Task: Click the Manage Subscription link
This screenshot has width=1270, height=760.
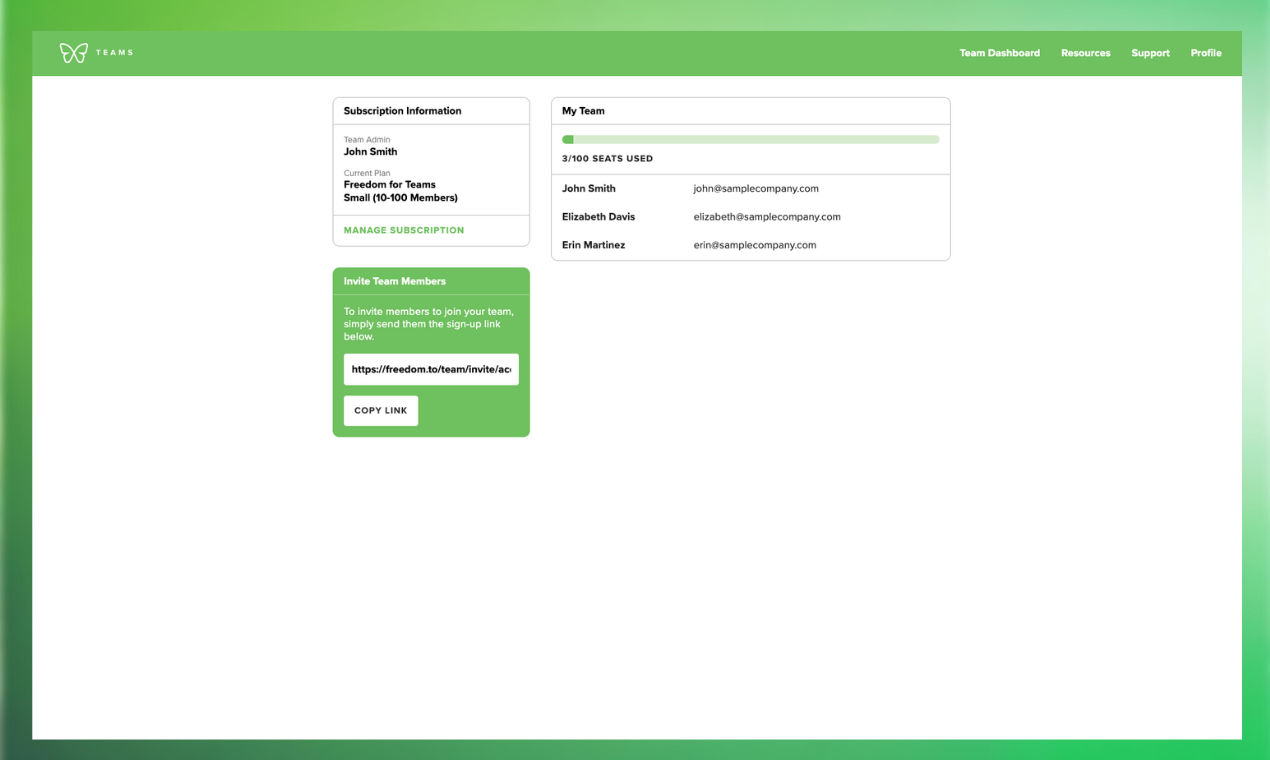Action: point(404,230)
